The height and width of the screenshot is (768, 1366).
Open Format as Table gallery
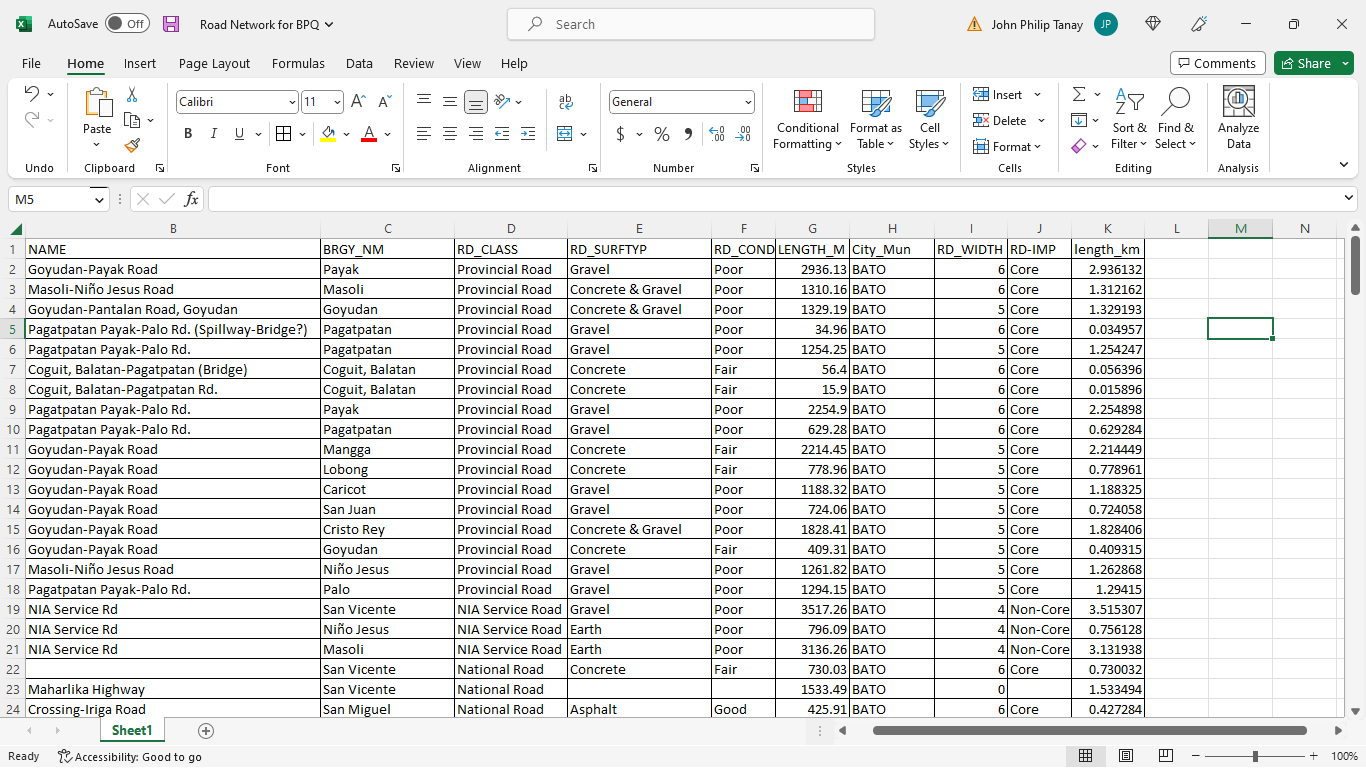pos(876,119)
